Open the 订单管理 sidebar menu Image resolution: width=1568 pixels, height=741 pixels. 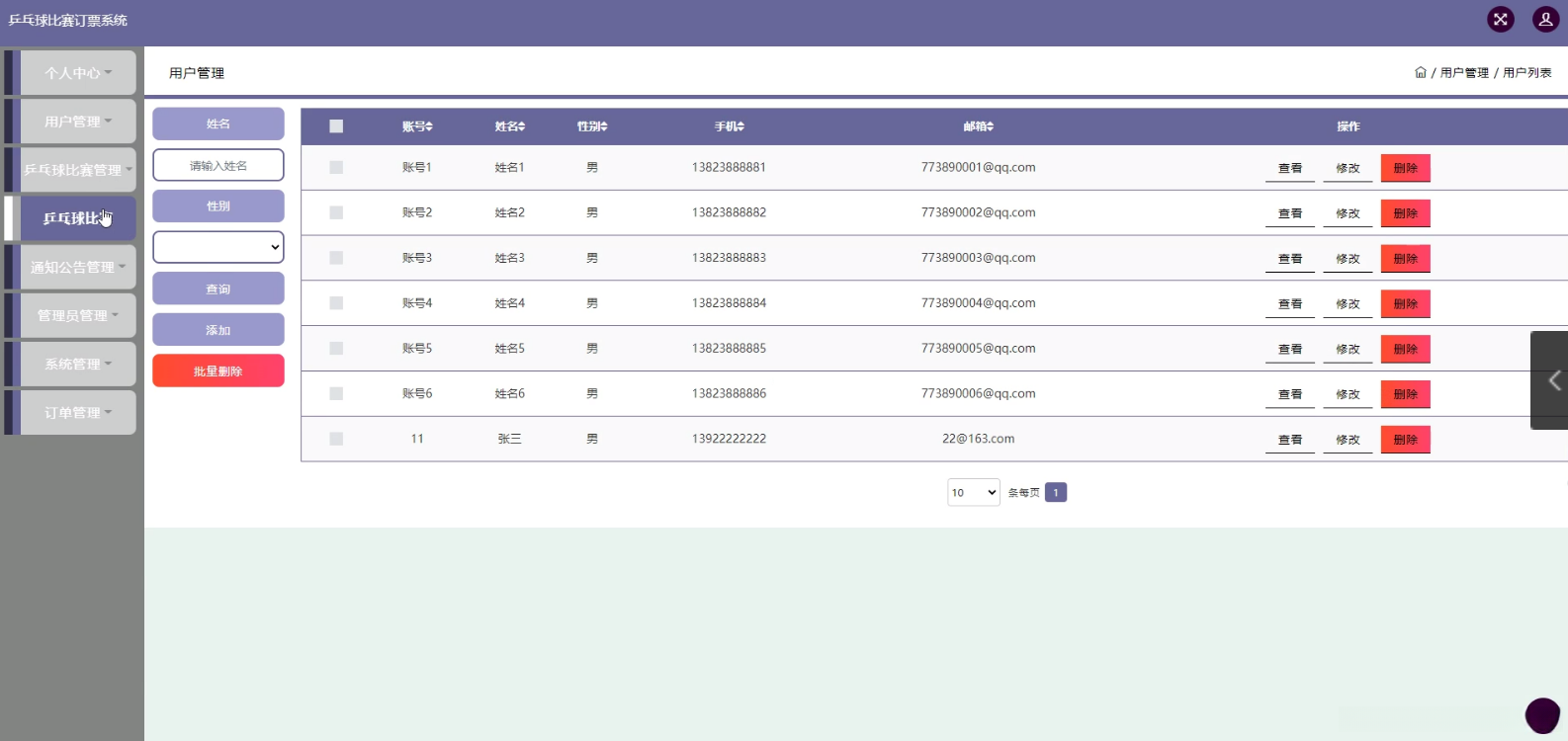[78, 413]
